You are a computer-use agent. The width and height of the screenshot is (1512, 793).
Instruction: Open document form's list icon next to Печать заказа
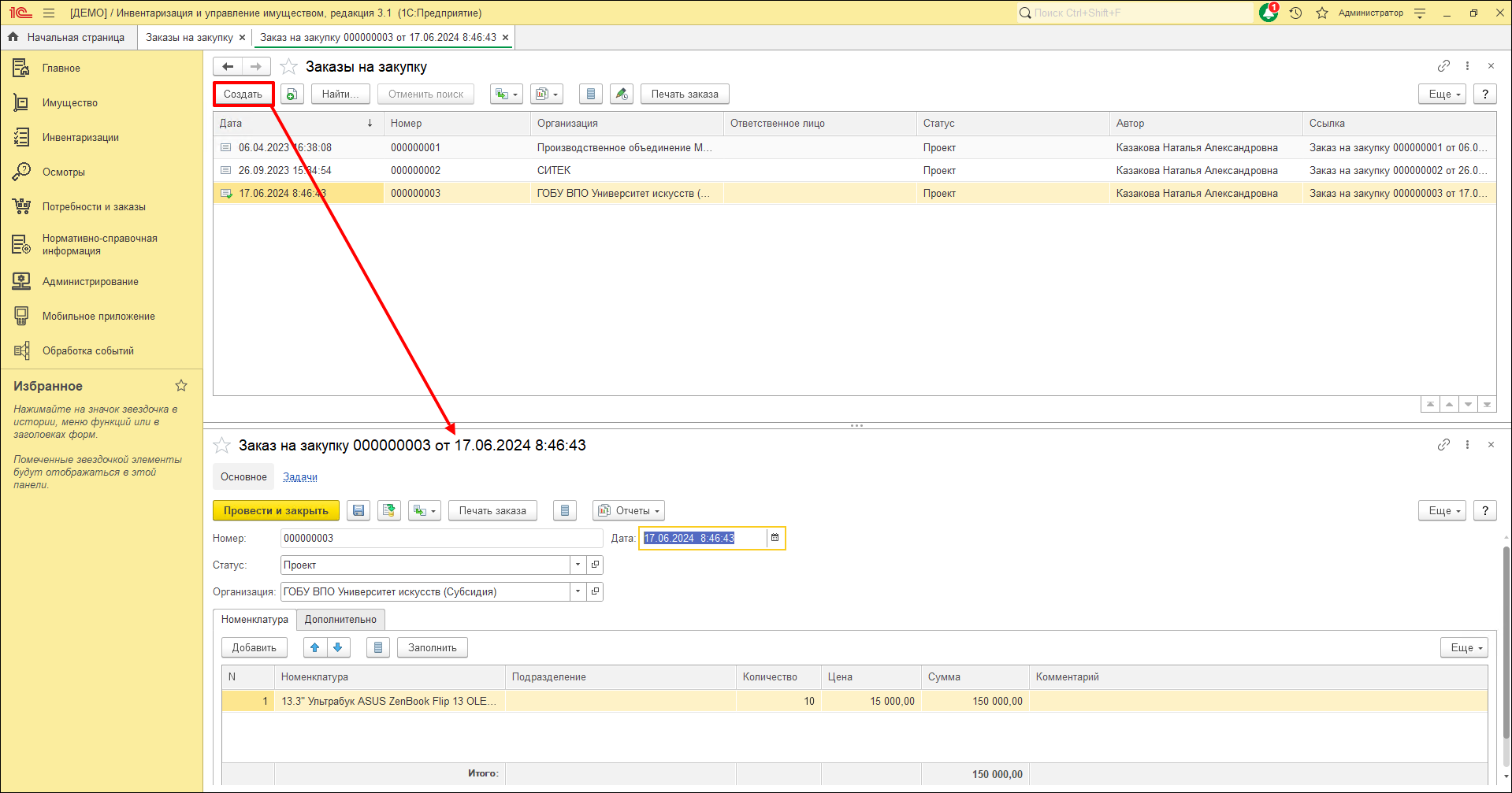(x=565, y=510)
